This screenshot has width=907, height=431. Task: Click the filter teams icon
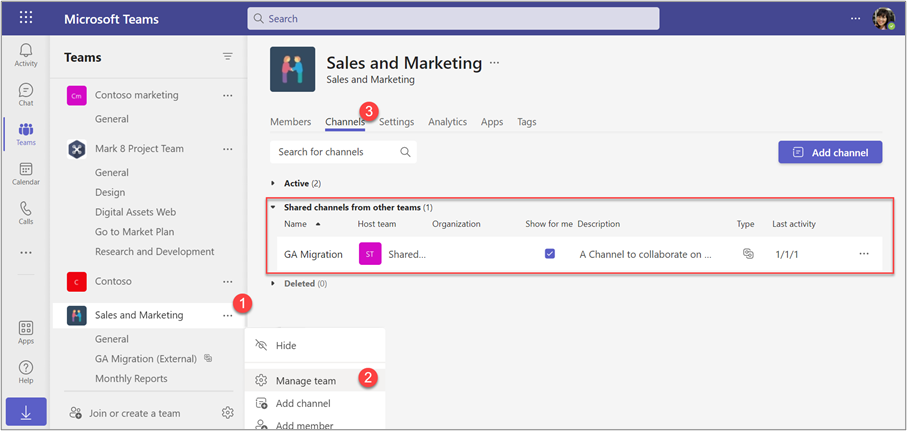click(x=228, y=57)
